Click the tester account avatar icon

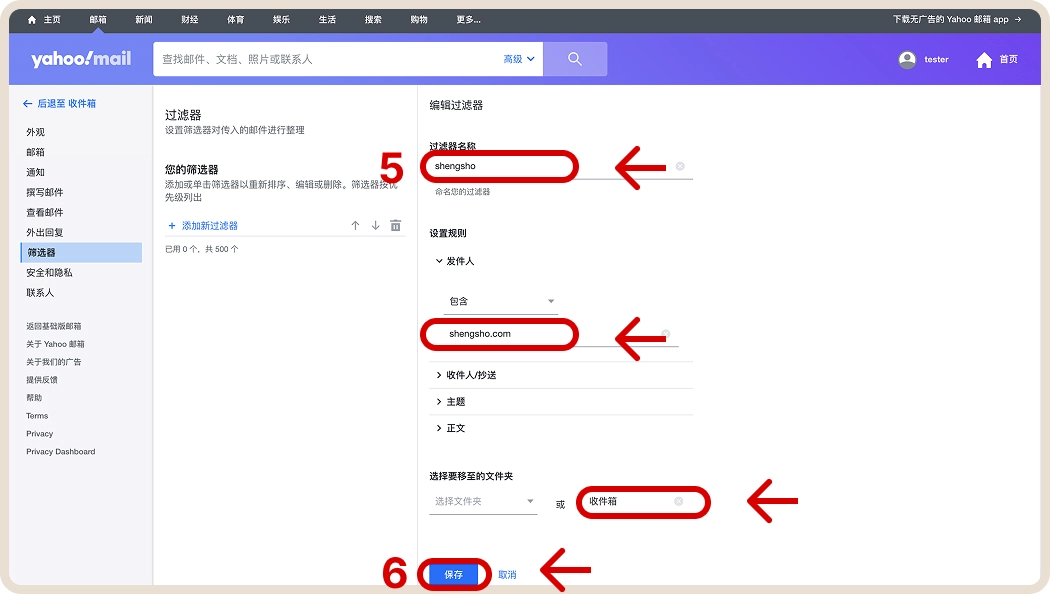point(908,58)
